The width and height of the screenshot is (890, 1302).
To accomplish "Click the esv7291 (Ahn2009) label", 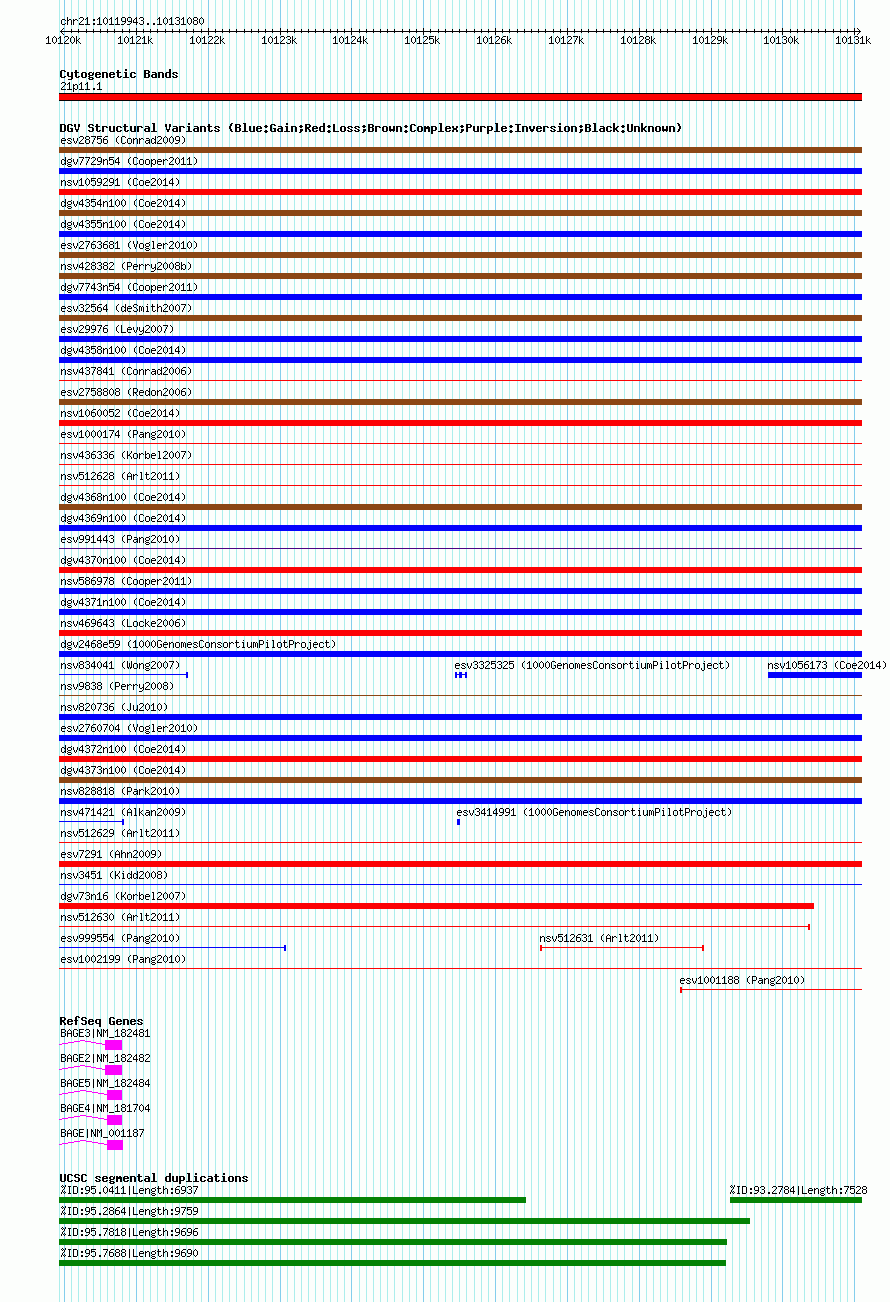I will pos(111,854).
